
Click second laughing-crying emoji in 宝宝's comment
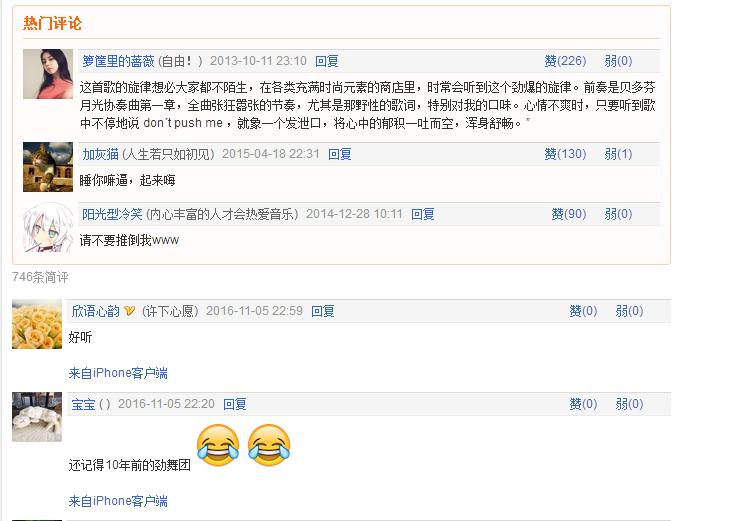pyautogui.click(x=269, y=445)
